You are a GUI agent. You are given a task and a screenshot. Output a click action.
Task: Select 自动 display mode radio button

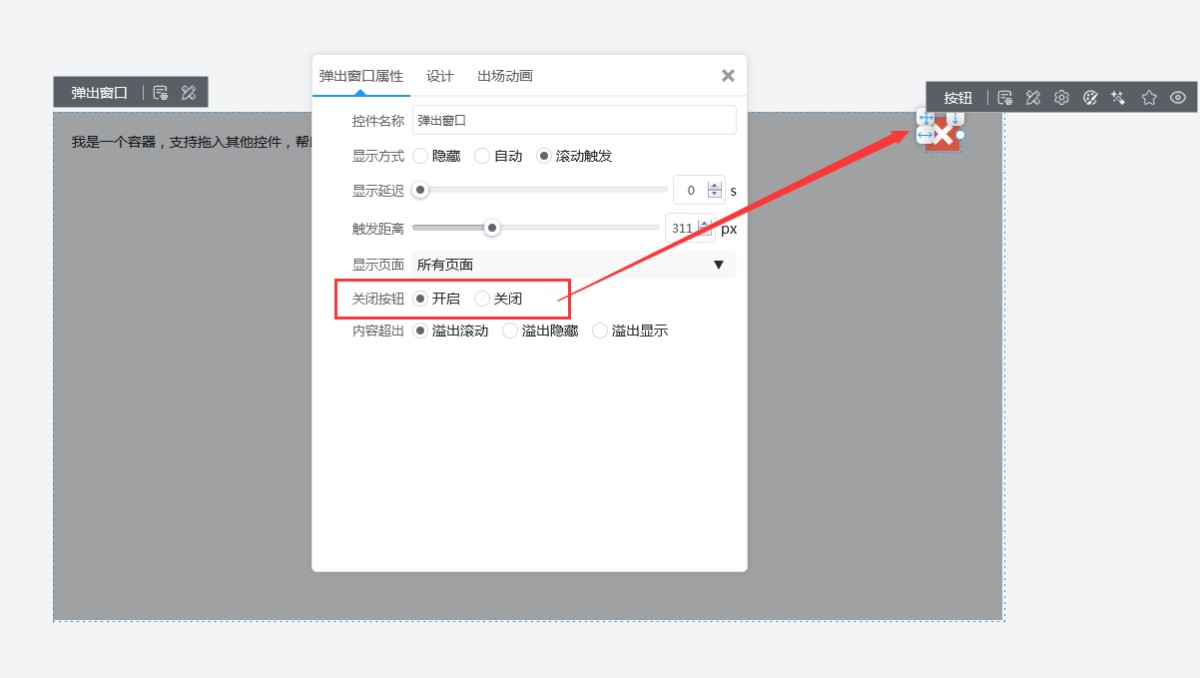tap(482, 156)
